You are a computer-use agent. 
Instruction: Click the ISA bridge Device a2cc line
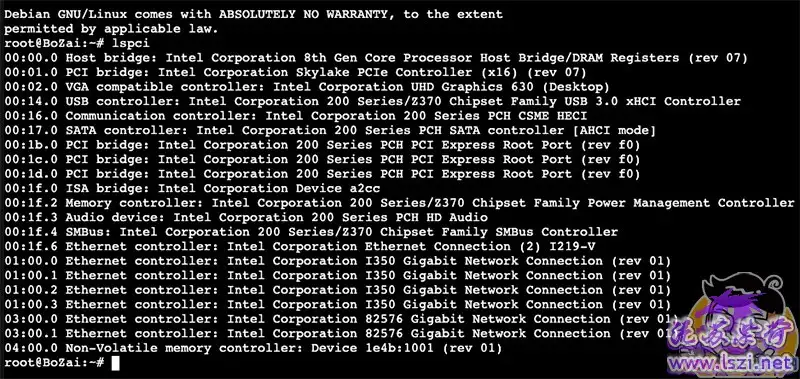(x=192, y=189)
